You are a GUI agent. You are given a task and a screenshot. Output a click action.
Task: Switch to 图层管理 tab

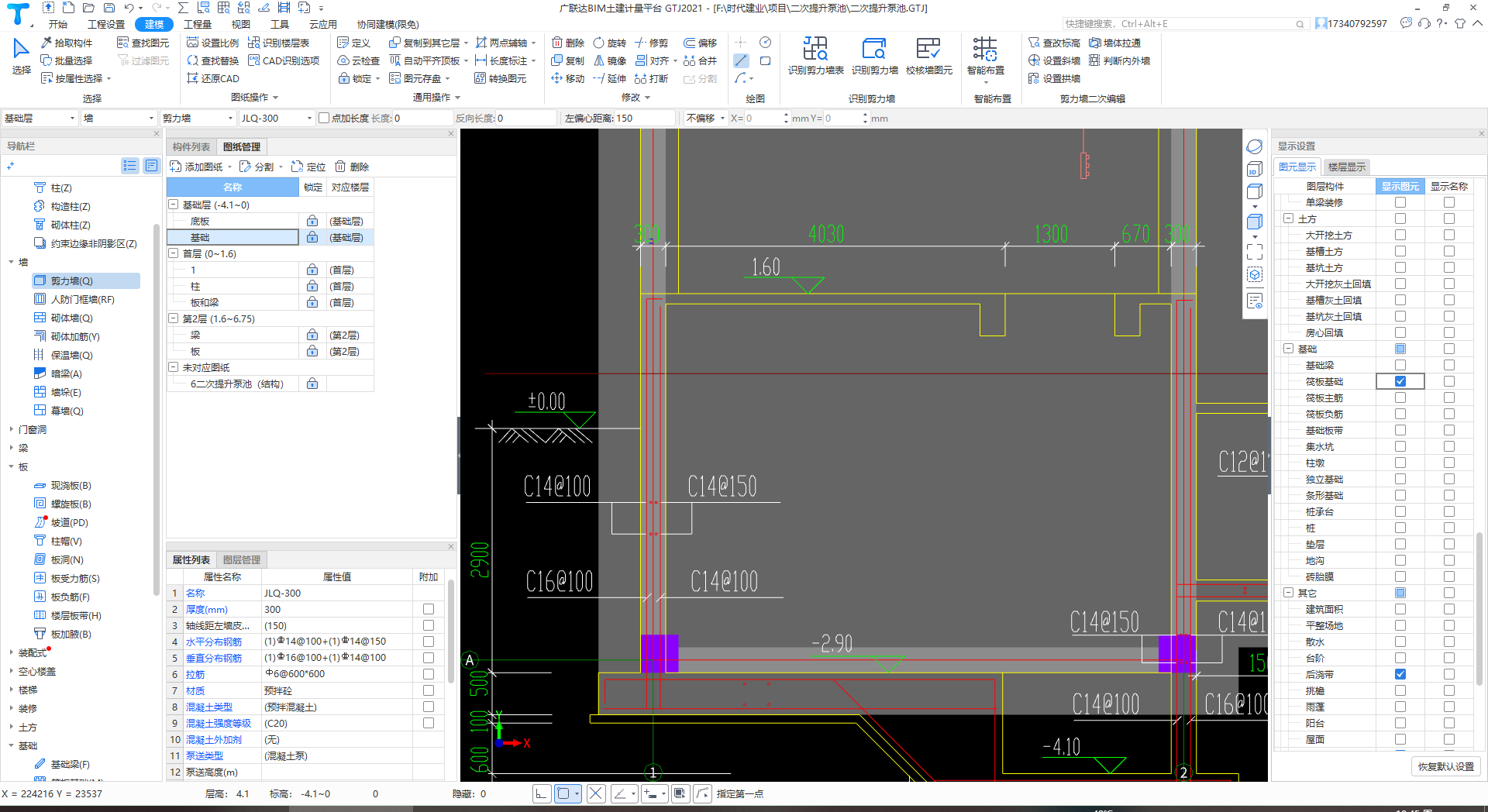click(x=242, y=559)
